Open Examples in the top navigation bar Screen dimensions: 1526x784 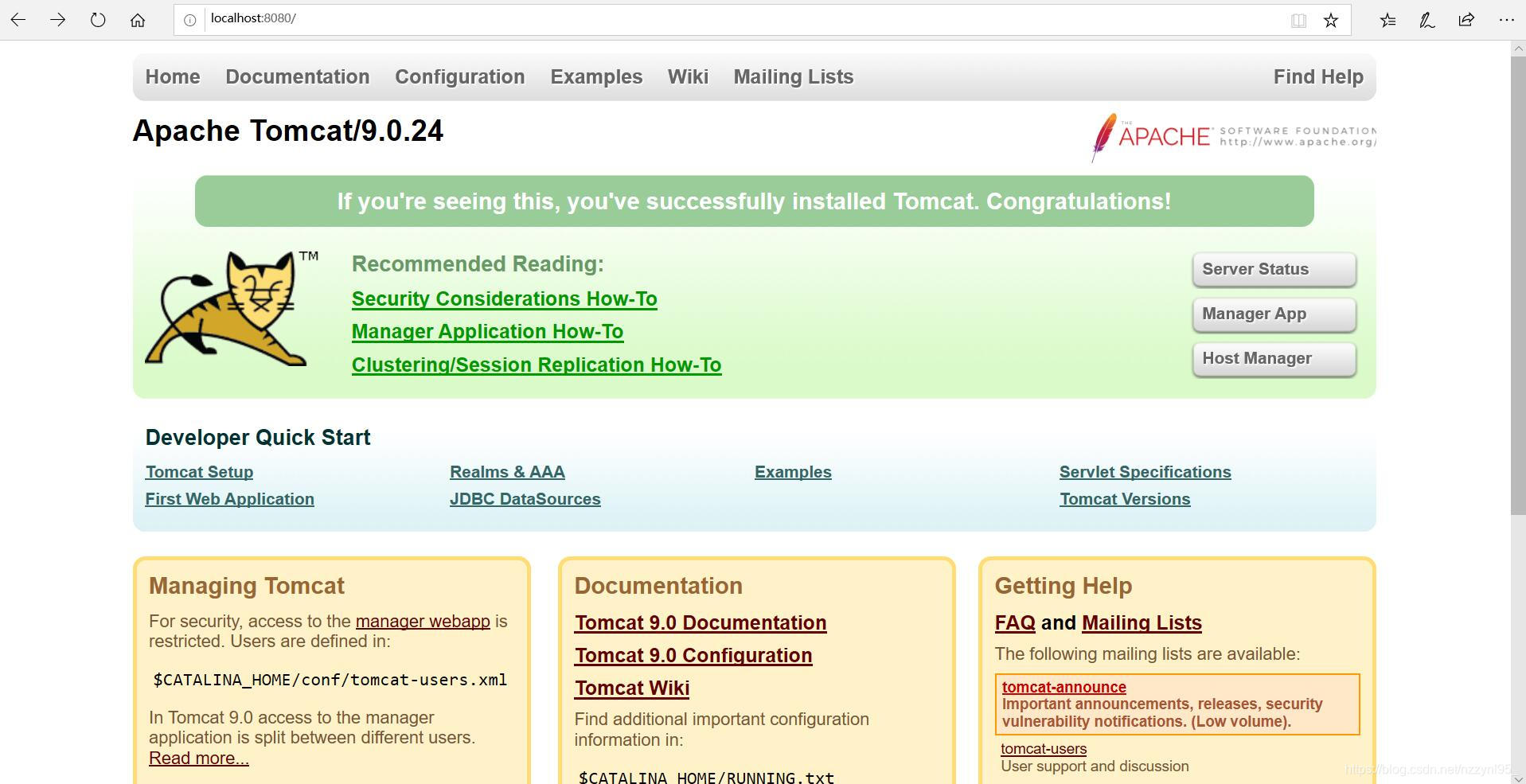[x=596, y=77]
